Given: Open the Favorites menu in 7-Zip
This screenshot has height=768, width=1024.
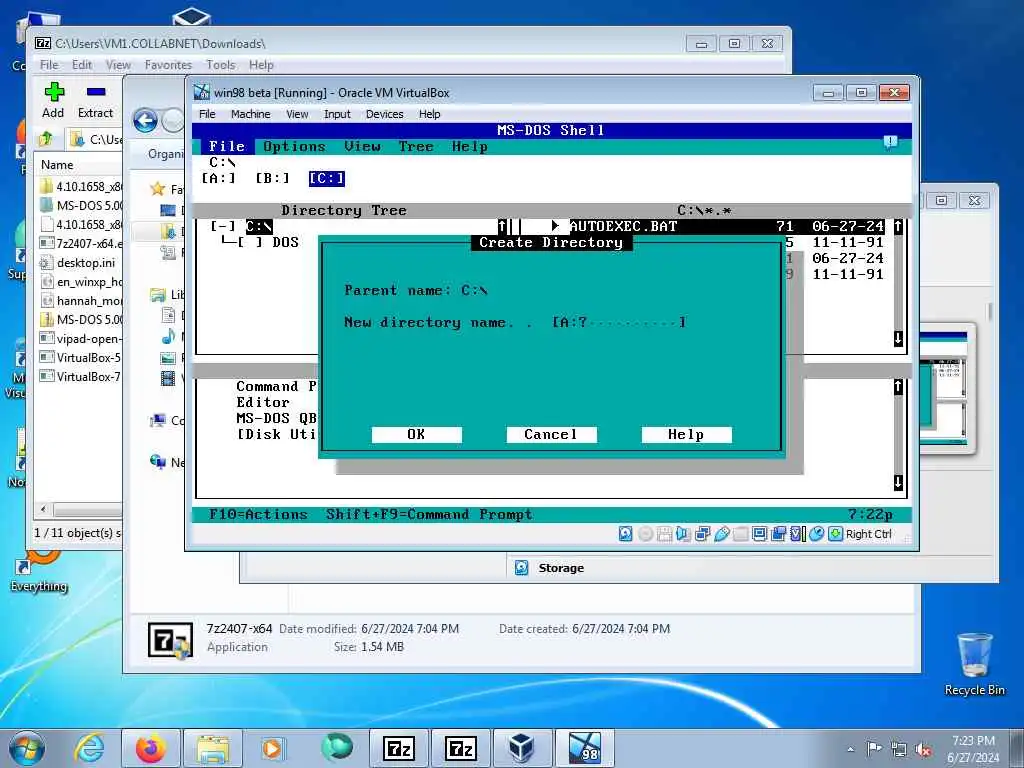Looking at the screenshot, I should [168, 65].
